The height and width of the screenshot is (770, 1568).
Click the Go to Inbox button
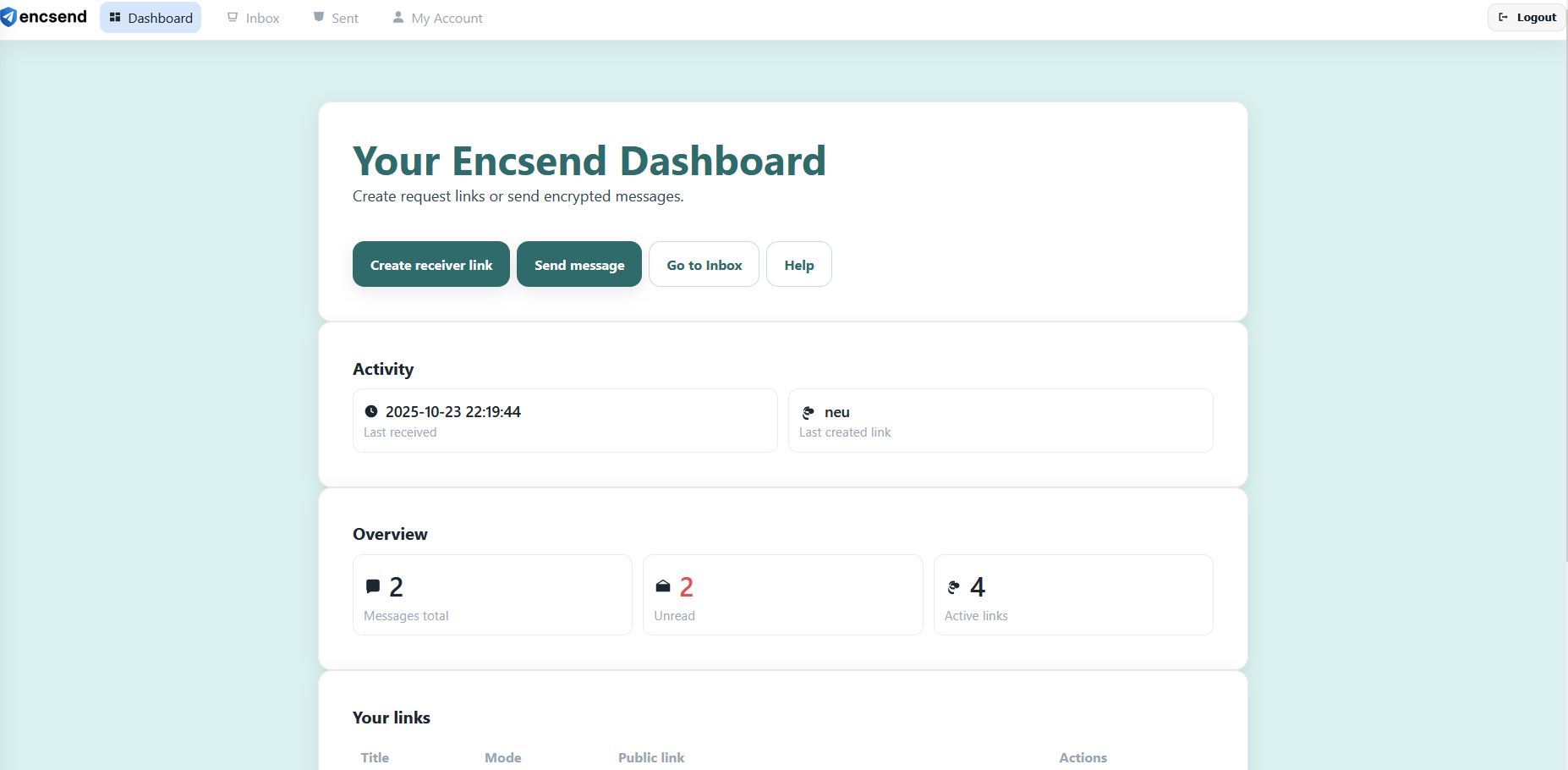point(704,264)
